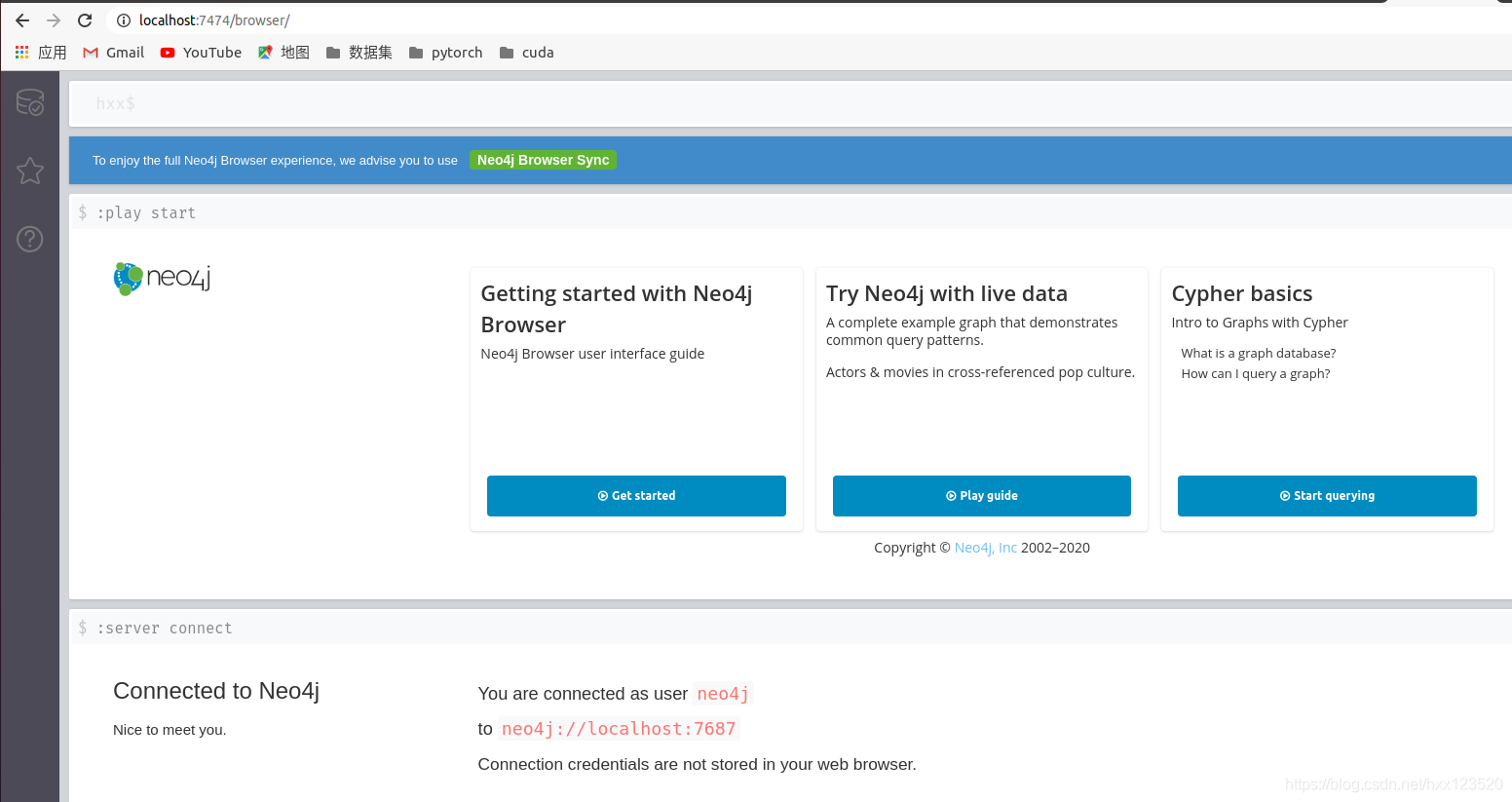The image size is (1512, 802).
Task: Open the apps grid bookmark
Action: (x=41, y=53)
